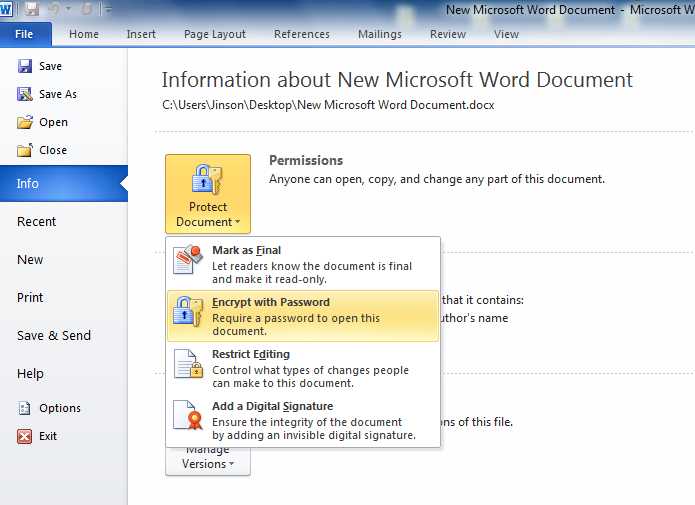Image resolution: width=695 pixels, height=505 pixels.
Task: Click the Close label in sidebar
Action: coord(53,150)
